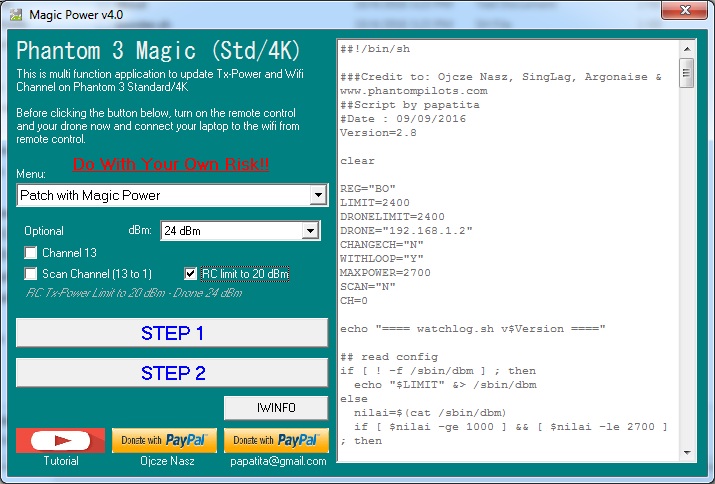The width and height of the screenshot is (715, 484).
Task: Enable Scan Channel (13 to 1) checkbox
Action: (31, 274)
